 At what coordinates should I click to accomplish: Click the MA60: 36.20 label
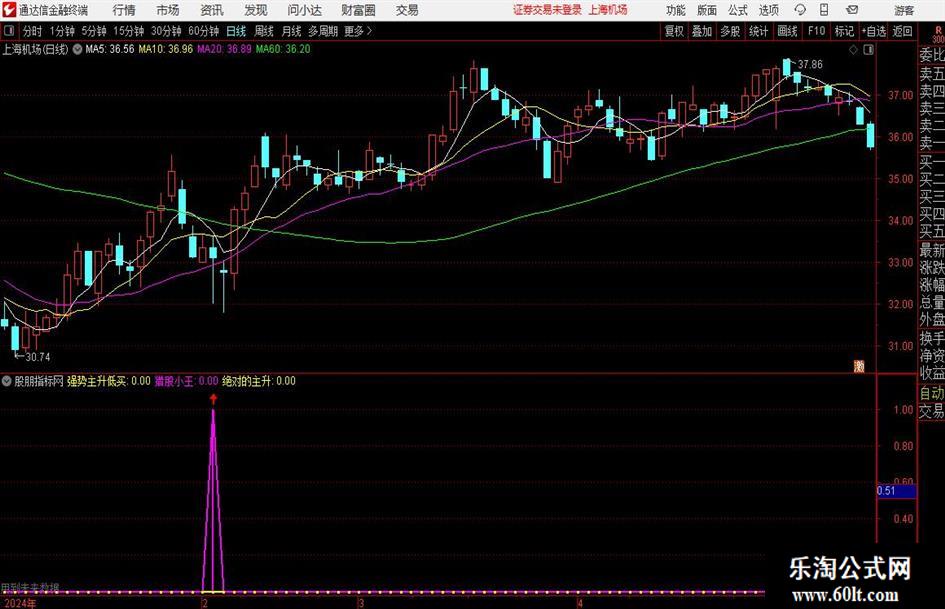[x=283, y=49]
